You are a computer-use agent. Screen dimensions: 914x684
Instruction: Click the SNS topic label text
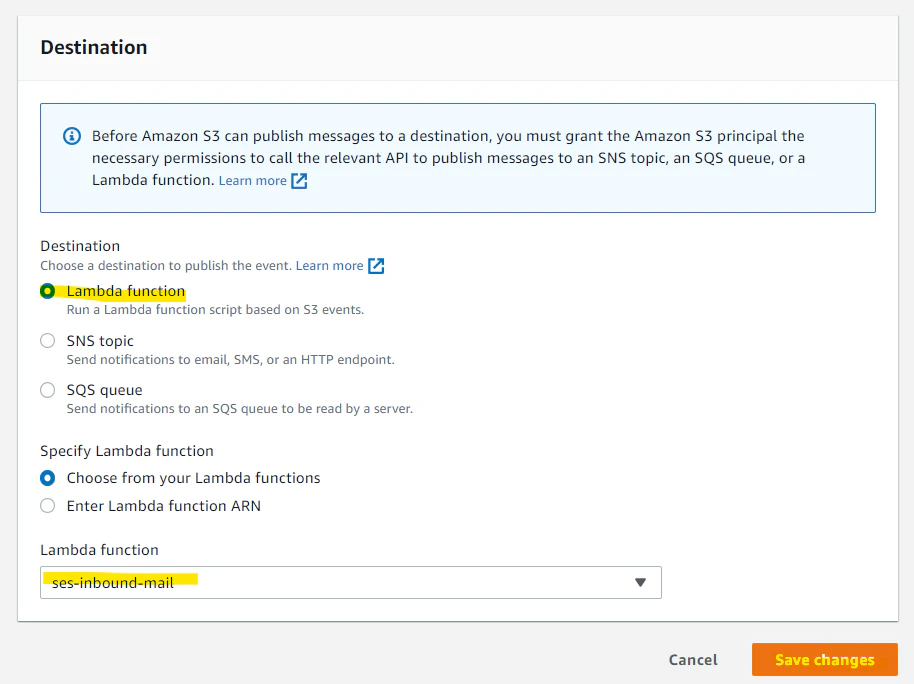[x=100, y=341]
